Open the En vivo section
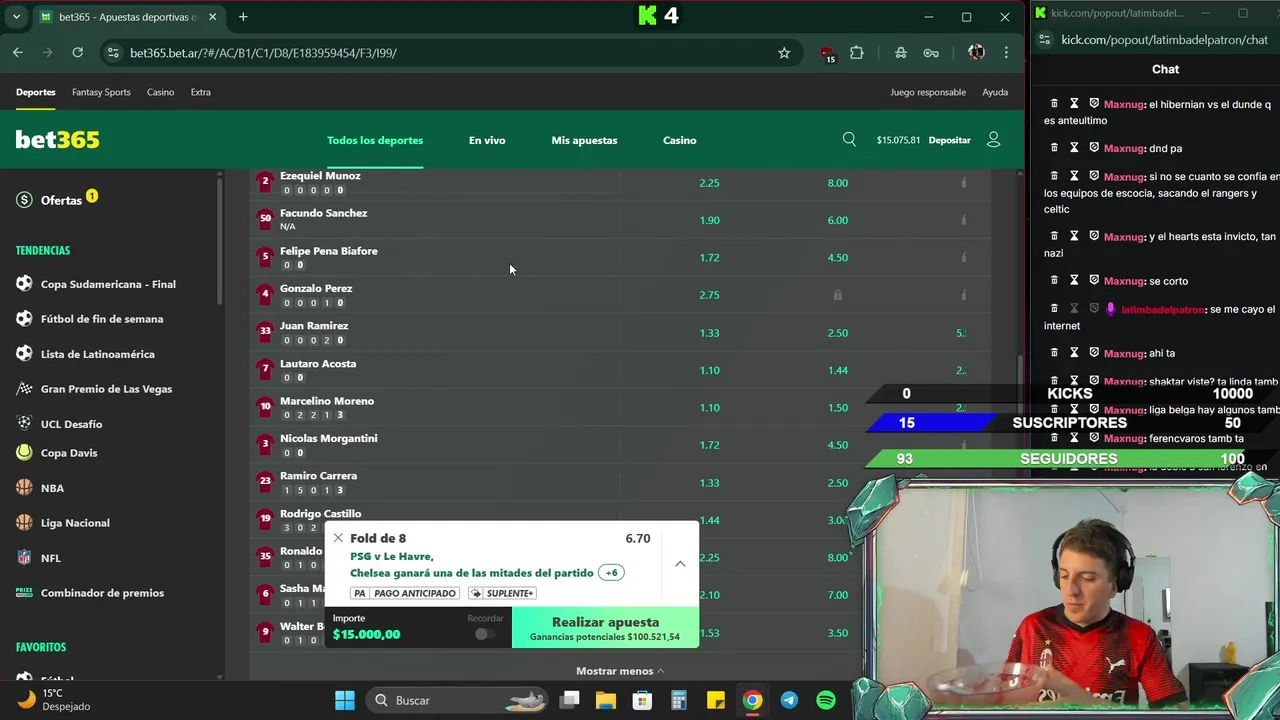Image resolution: width=1280 pixels, height=720 pixels. tap(487, 140)
